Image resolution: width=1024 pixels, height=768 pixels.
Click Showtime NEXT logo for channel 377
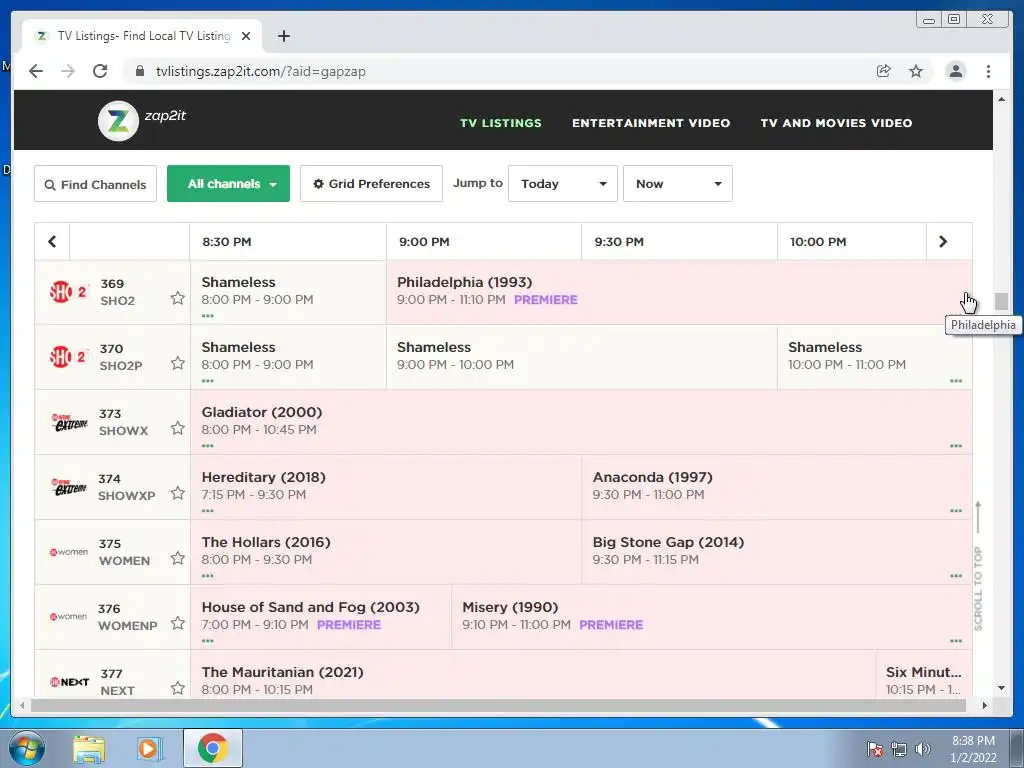pos(69,682)
